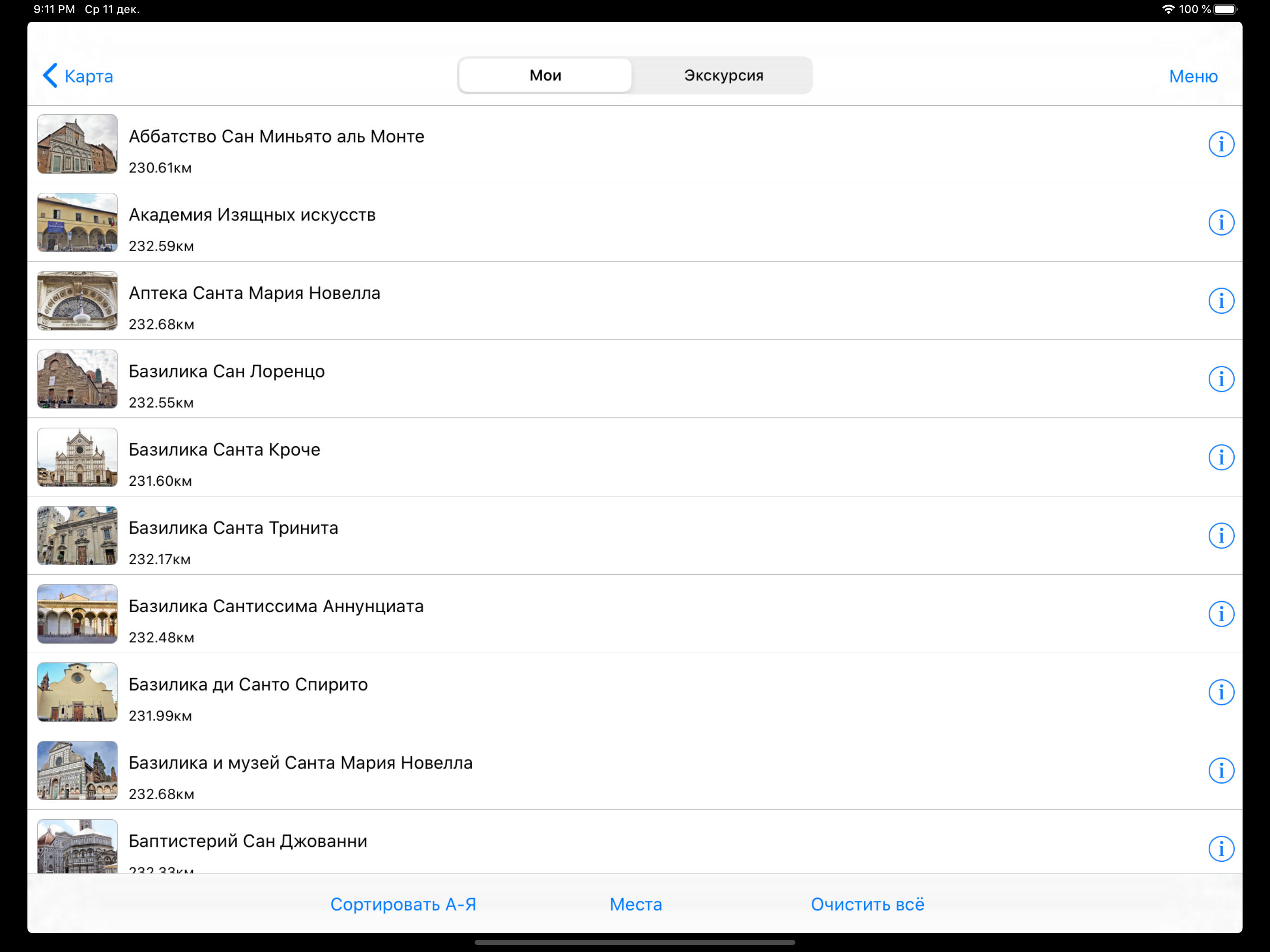
Task: Click distance 232.17км
Action: 159,559
